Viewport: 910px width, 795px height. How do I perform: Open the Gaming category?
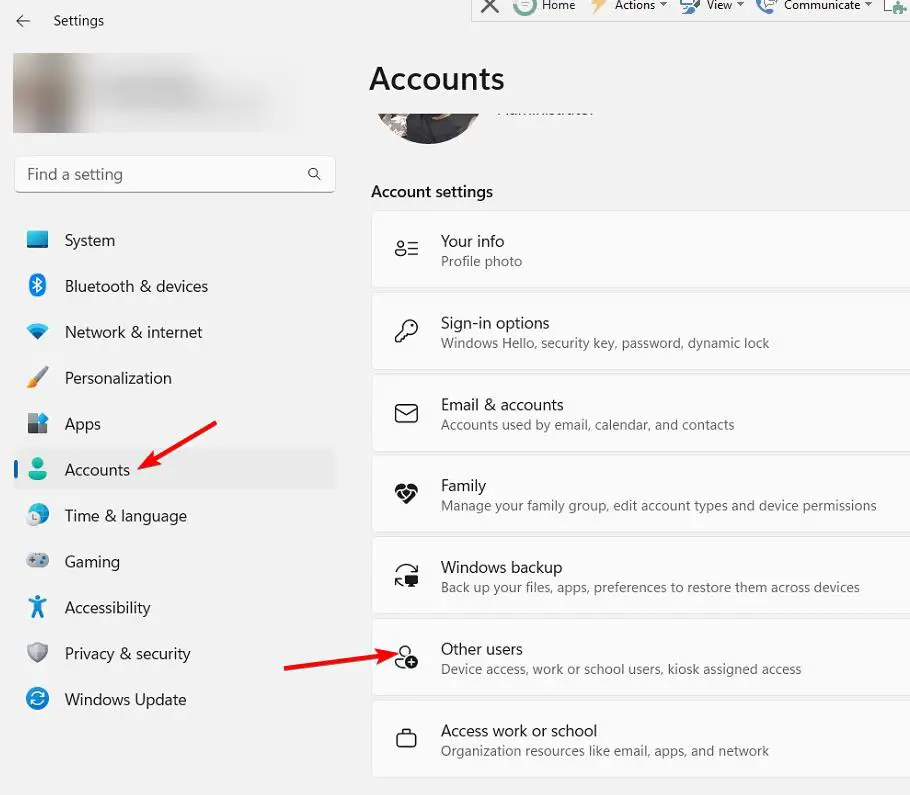click(175, 561)
